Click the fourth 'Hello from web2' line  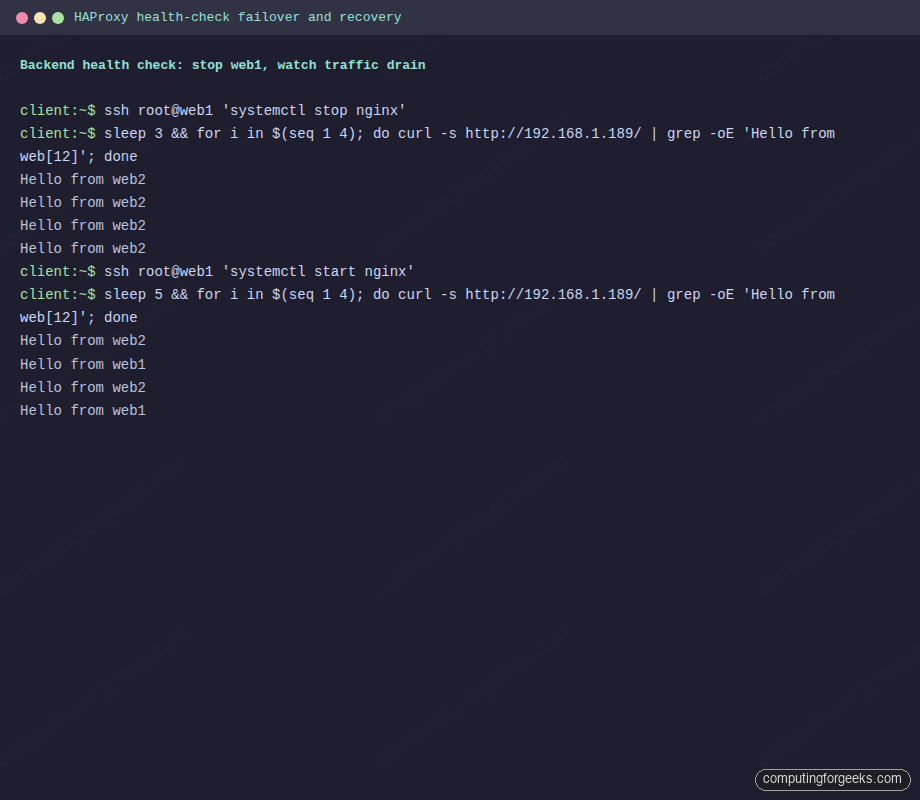82,248
